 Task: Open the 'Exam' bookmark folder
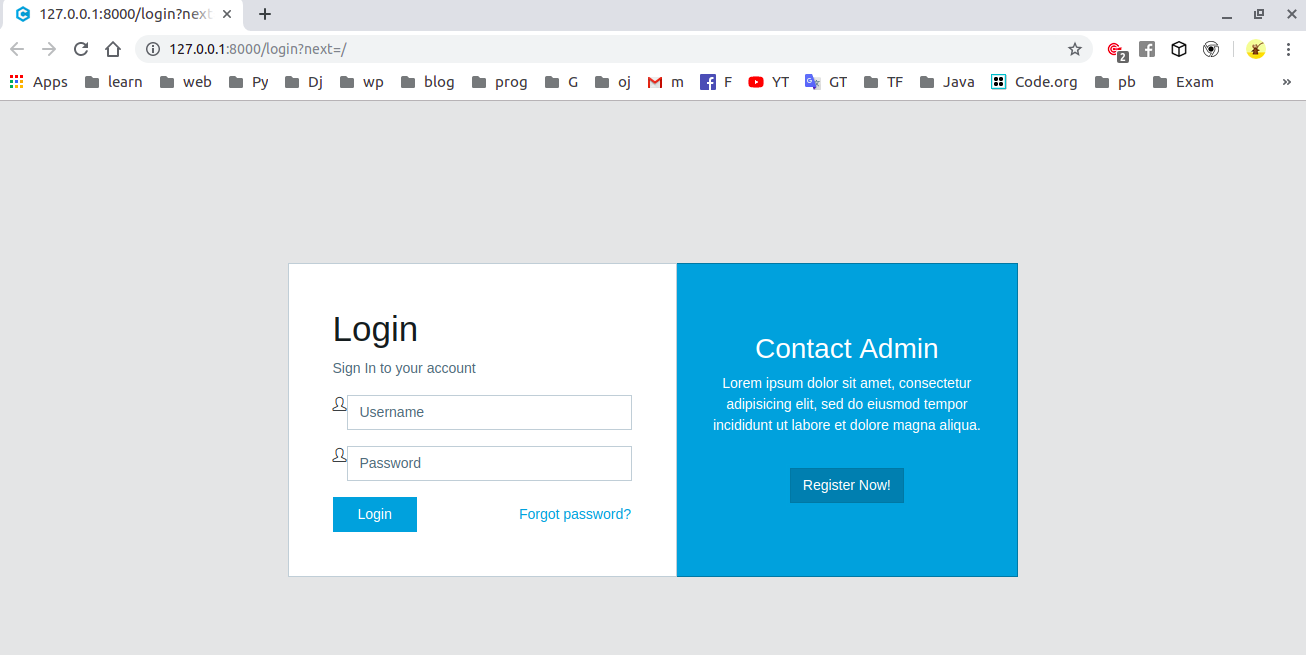coord(1183,82)
